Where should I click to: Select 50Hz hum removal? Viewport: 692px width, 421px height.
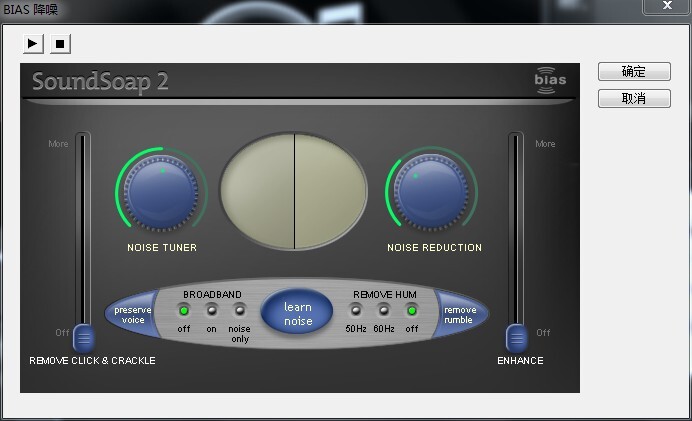356,311
